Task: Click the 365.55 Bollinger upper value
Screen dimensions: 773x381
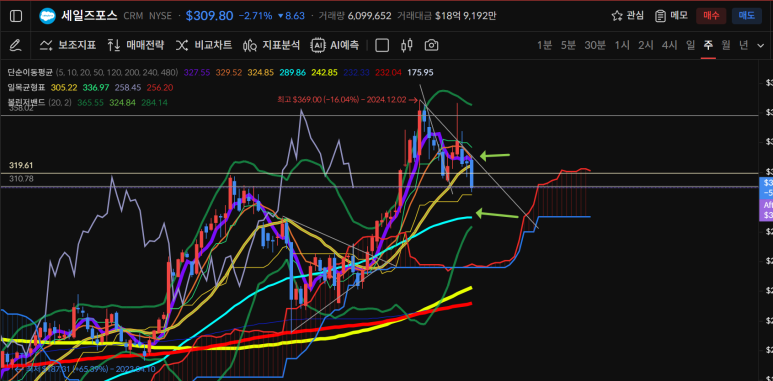Action: [90, 103]
